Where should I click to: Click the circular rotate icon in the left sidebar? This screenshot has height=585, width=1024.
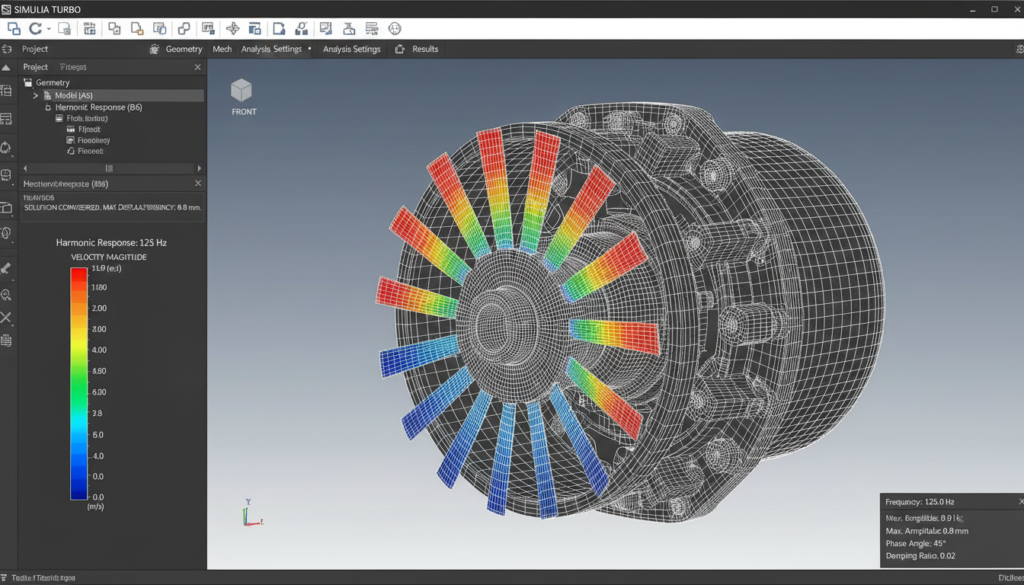point(6,148)
